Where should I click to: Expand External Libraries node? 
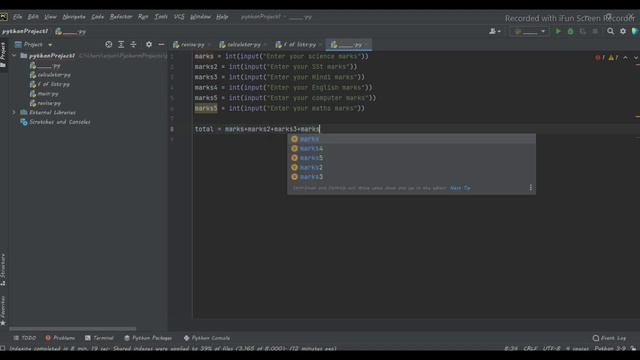pyautogui.click(x=14, y=112)
